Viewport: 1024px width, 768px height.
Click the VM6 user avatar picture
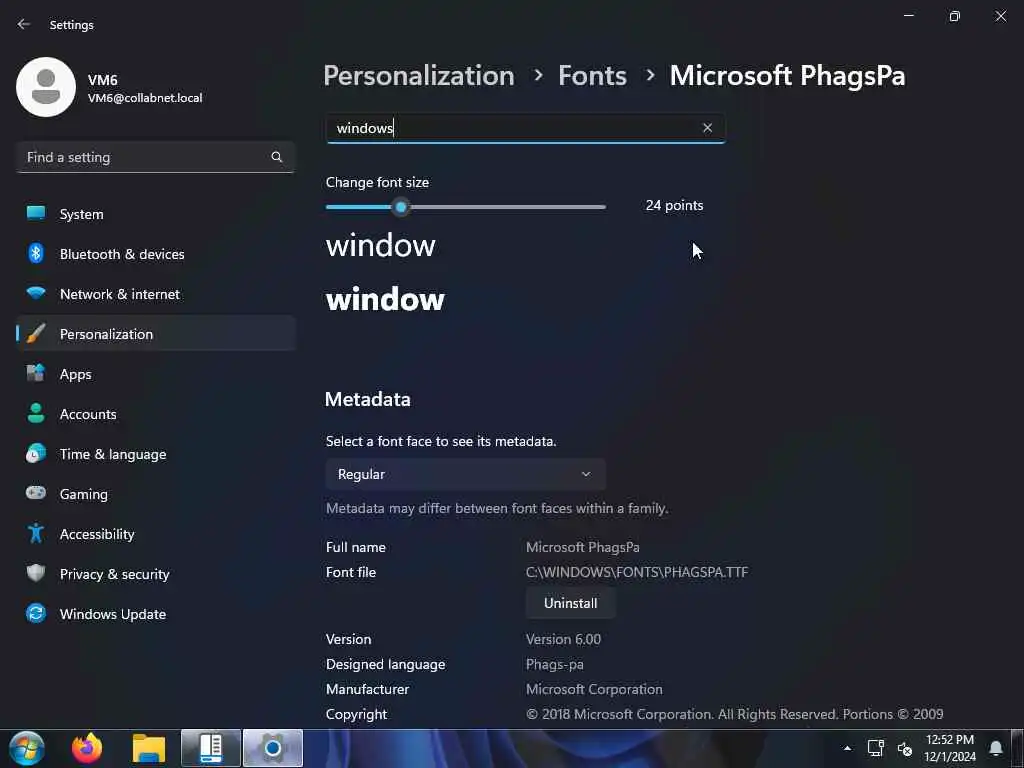point(46,87)
